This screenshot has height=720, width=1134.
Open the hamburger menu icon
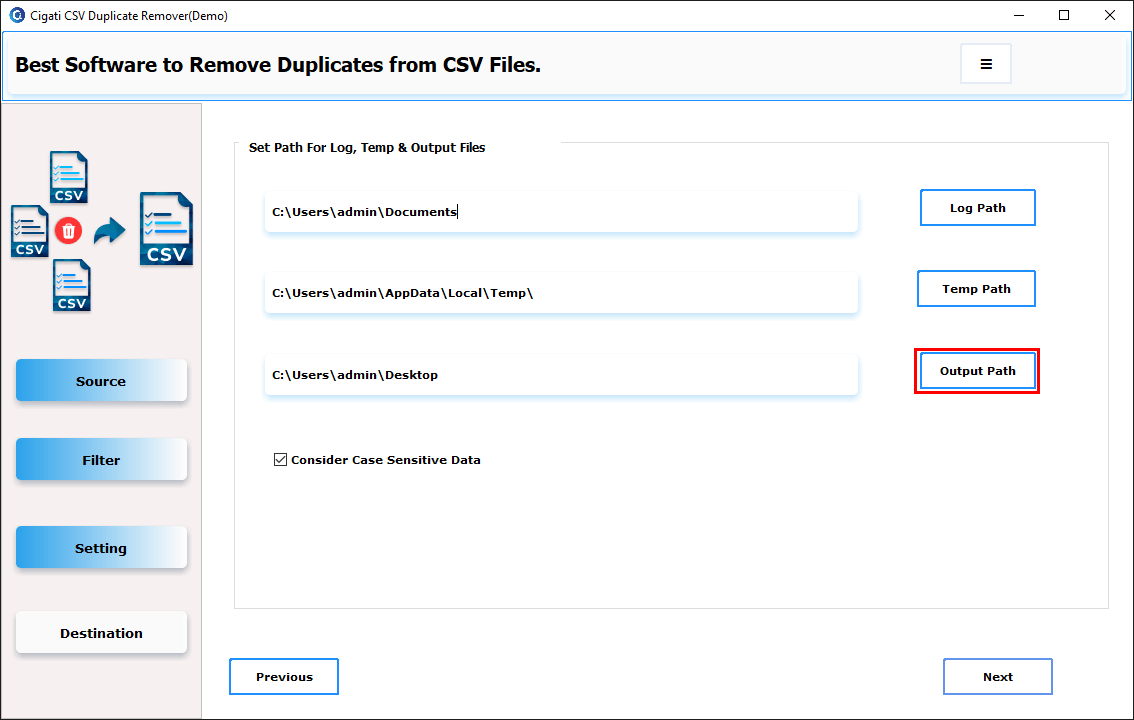(x=986, y=64)
